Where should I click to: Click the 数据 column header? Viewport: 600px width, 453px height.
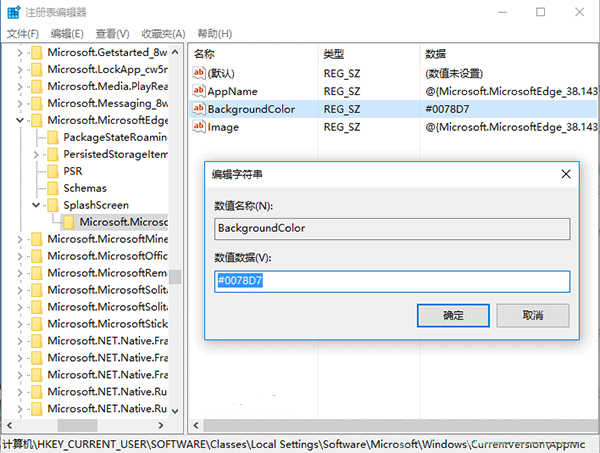coord(436,52)
